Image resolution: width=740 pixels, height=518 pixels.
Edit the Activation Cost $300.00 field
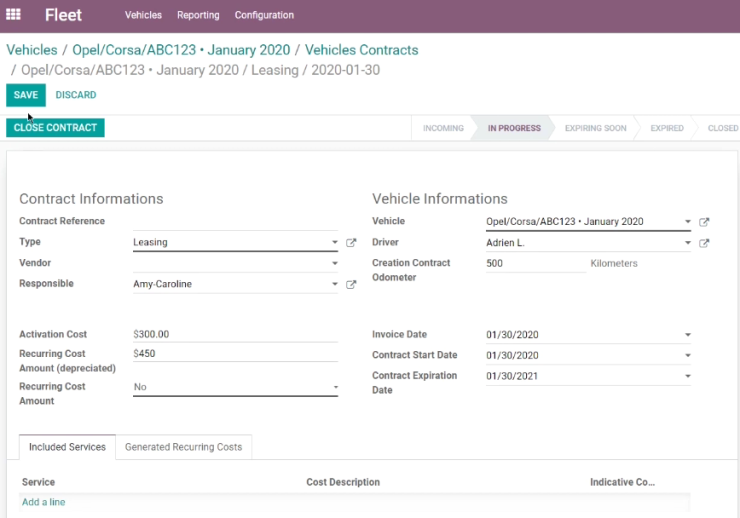tap(235, 334)
